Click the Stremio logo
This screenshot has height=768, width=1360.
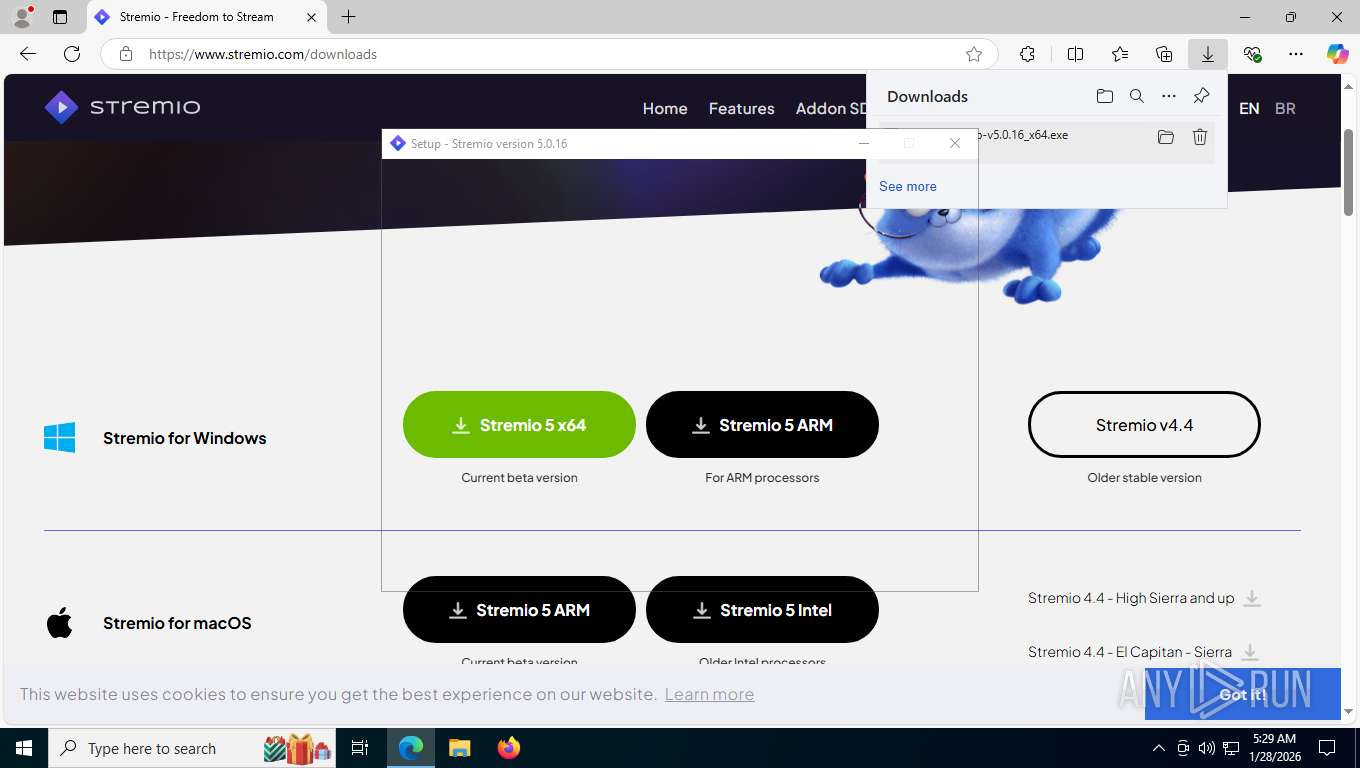tap(122, 107)
